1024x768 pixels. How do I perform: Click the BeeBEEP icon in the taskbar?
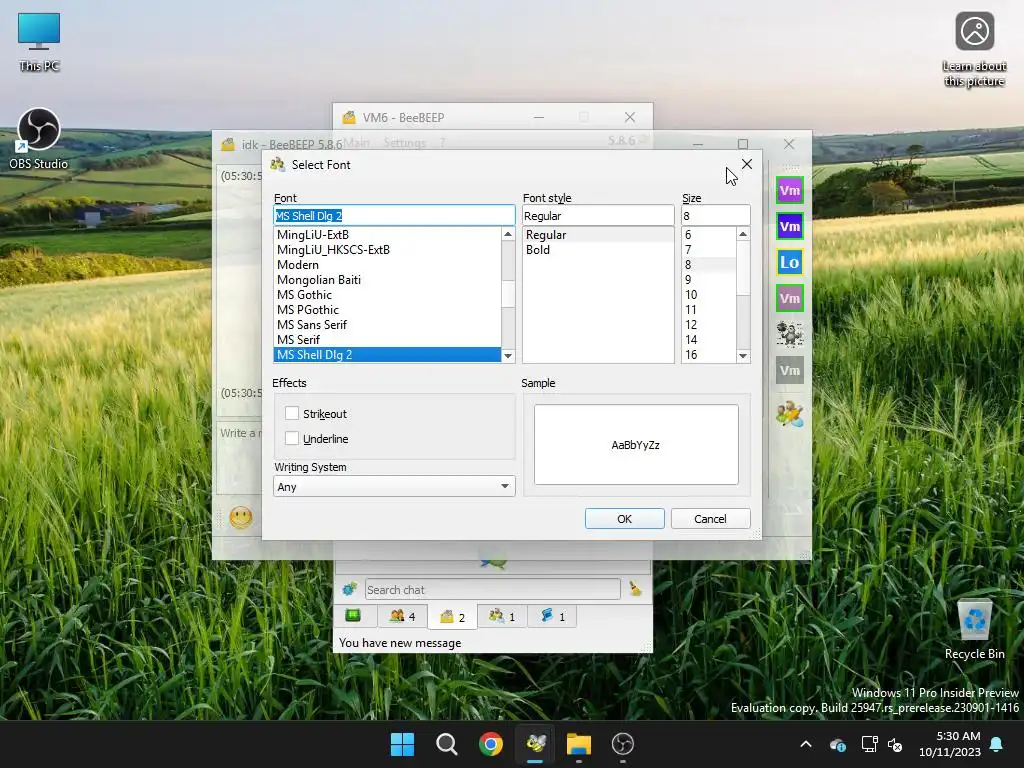(536, 744)
